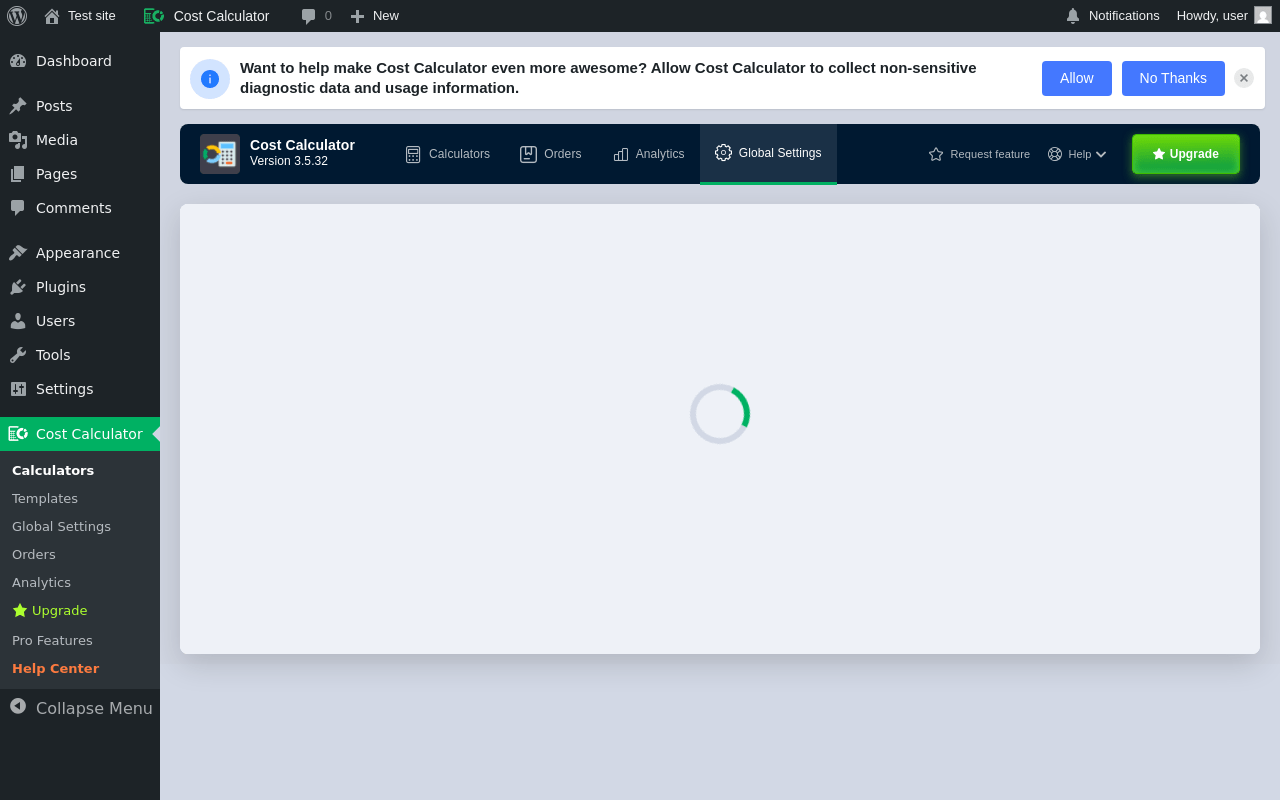Open Orders in sidebar submenu
The height and width of the screenshot is (800, 1280).
(x=34, y=555)
